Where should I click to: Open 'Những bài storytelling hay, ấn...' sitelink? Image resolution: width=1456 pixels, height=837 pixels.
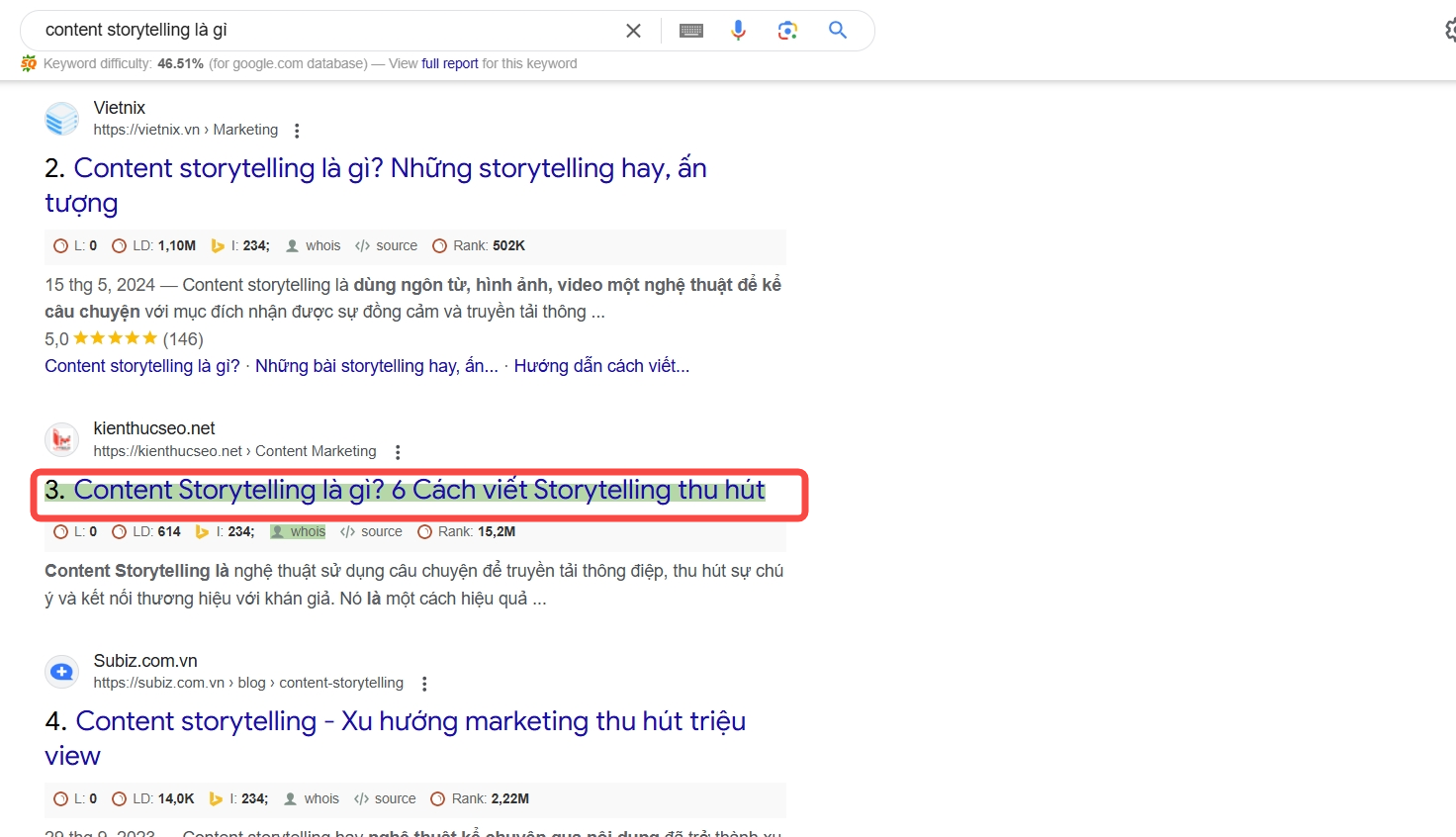377,366
